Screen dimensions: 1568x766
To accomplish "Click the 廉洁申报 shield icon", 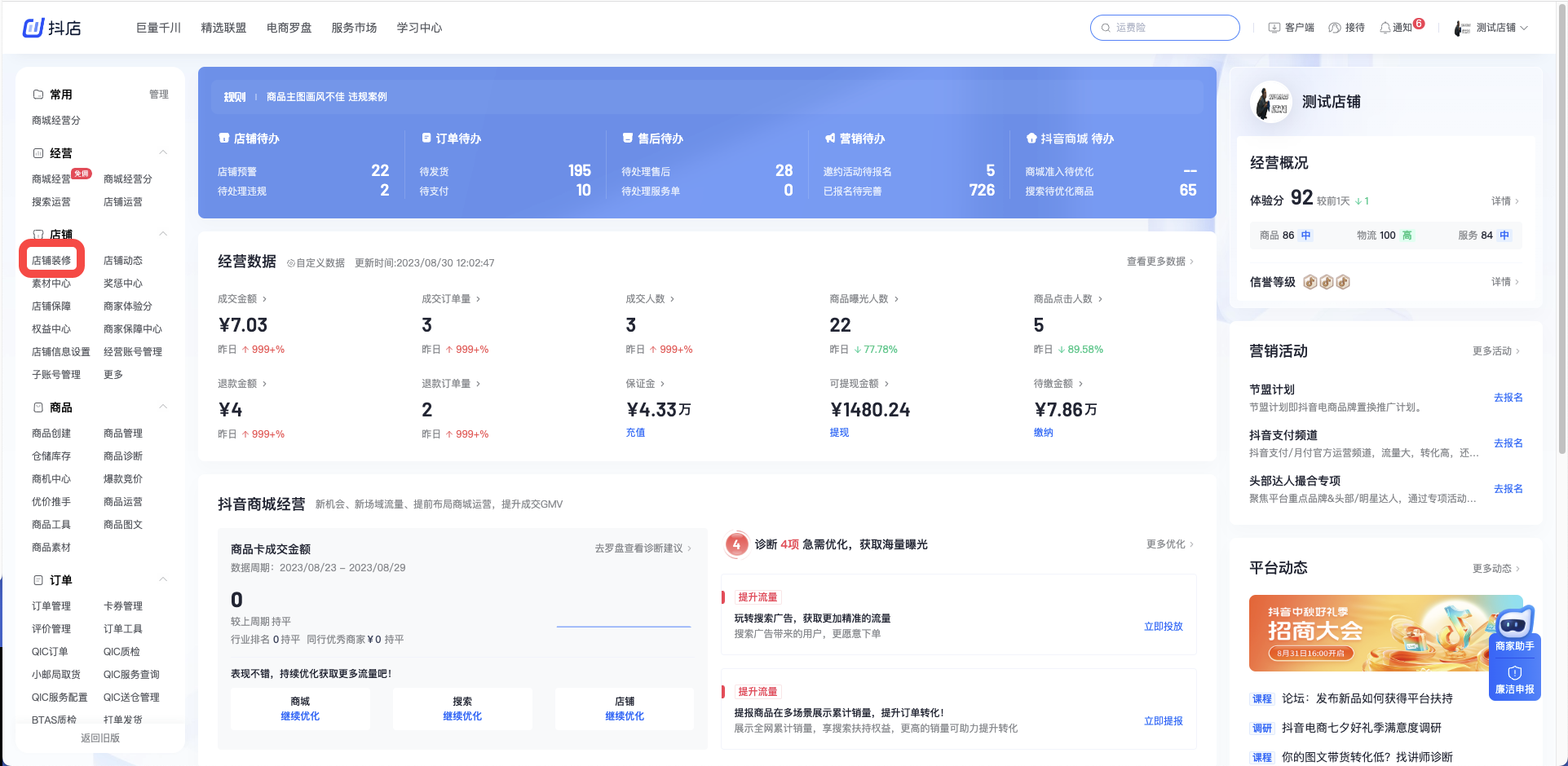I will tap(1514, 673).
